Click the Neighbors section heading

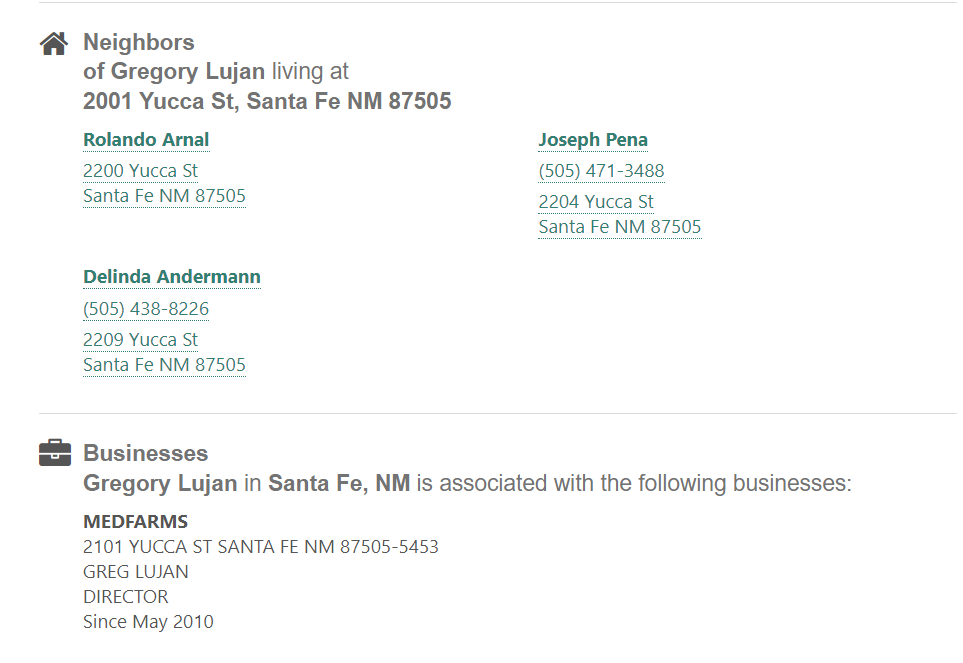(139, 42)
